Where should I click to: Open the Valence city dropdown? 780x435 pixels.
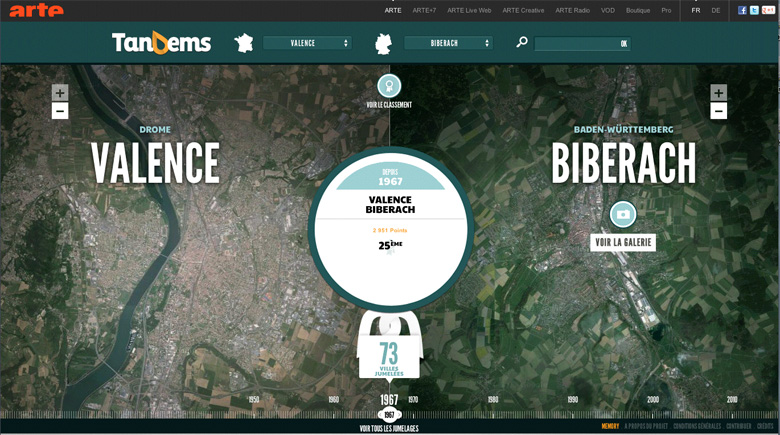click(x=307, y=43)
